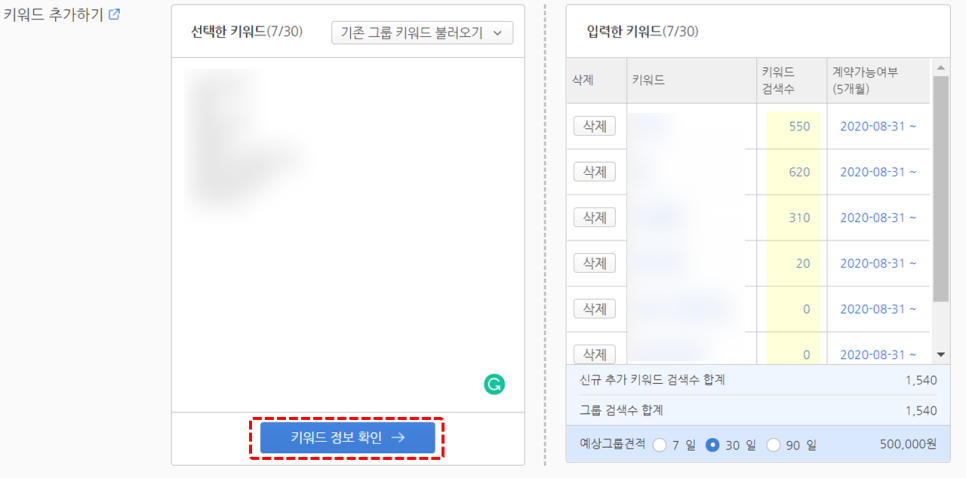Click the green Grammarly icon
The width and height of the screenshot is (966, 478).
(x=494, y=384)
